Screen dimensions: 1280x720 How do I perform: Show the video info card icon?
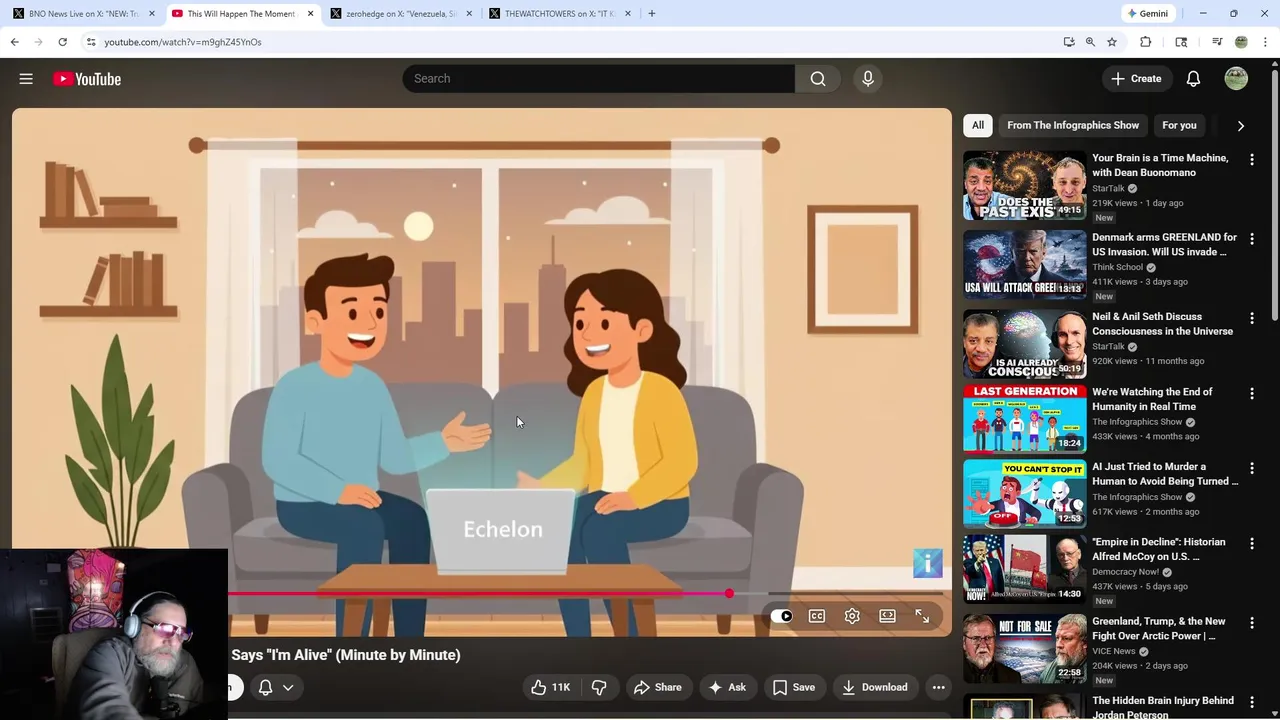point(928,563)
